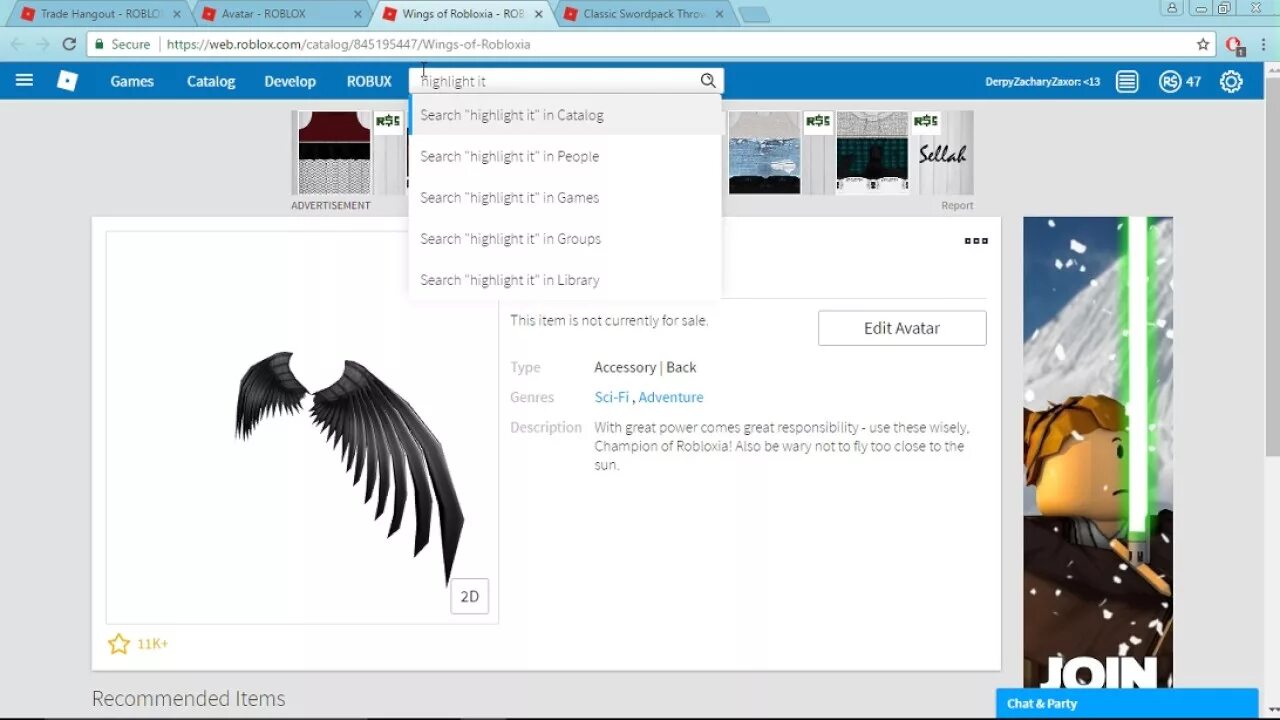Open the Adventure genre link

click(x=671, y=397)
